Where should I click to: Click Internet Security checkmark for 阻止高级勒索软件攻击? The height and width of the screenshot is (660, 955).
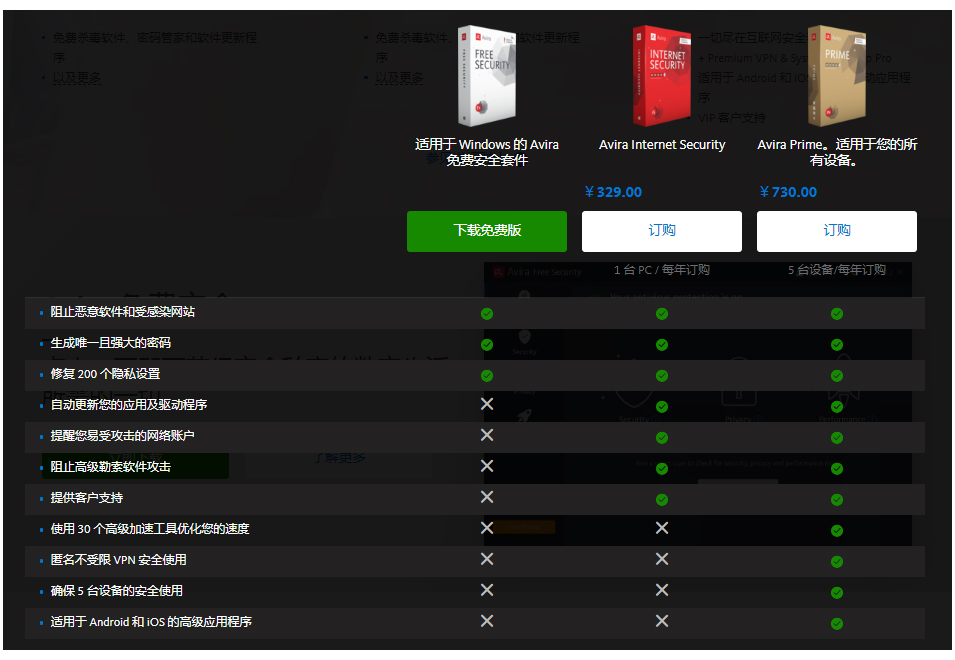pyautogui.click(x=662, y=468)
